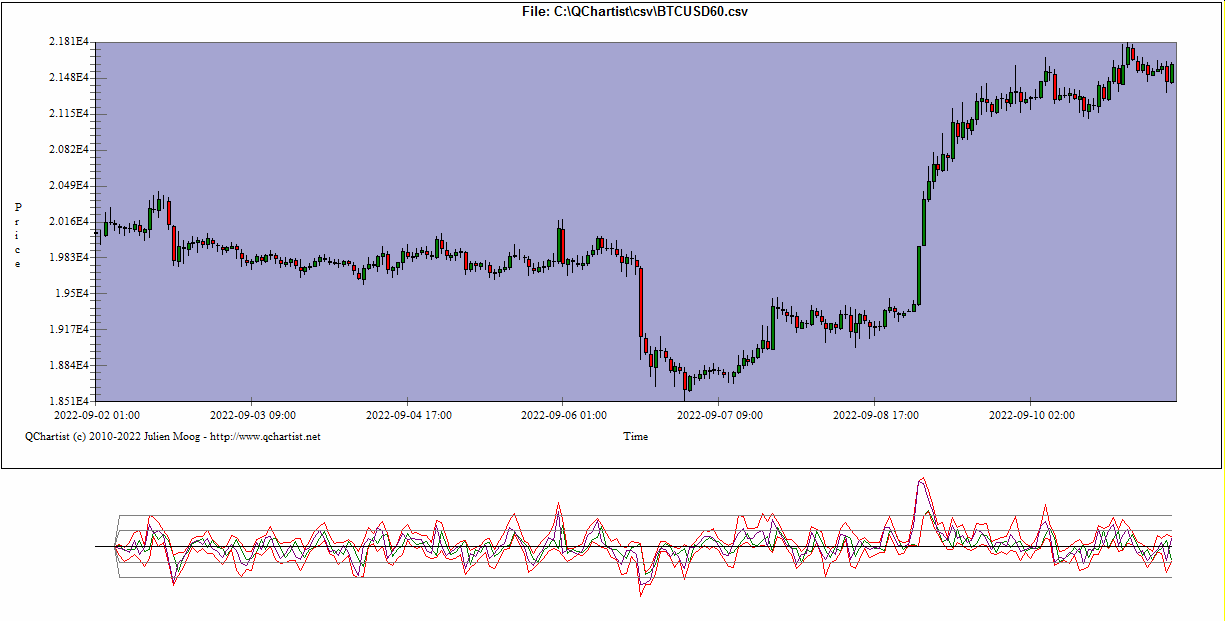
Task: Click the tall green rally candle
Action: [x=918, y=275]
